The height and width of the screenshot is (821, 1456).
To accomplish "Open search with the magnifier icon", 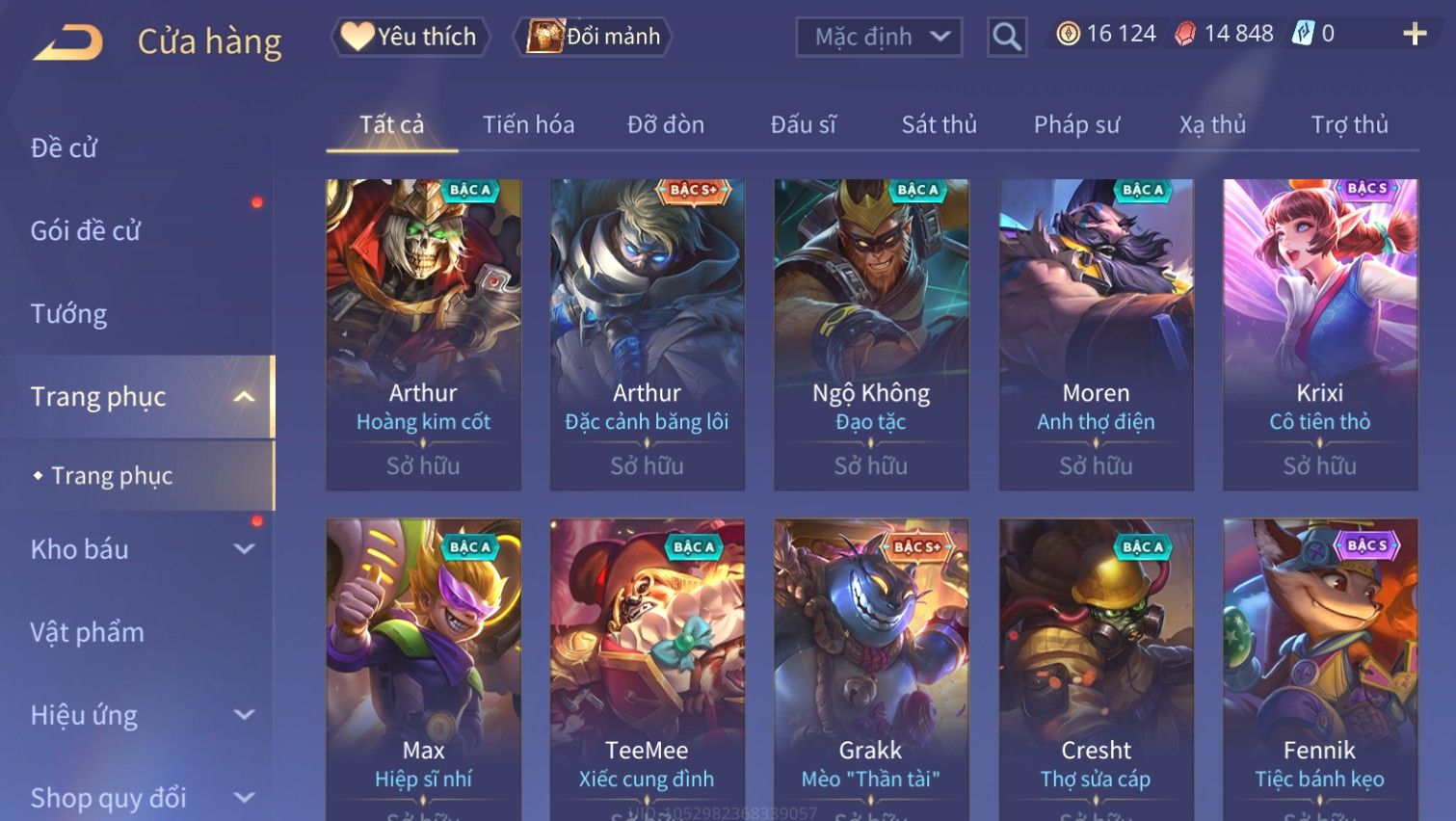I will 1007,38.
